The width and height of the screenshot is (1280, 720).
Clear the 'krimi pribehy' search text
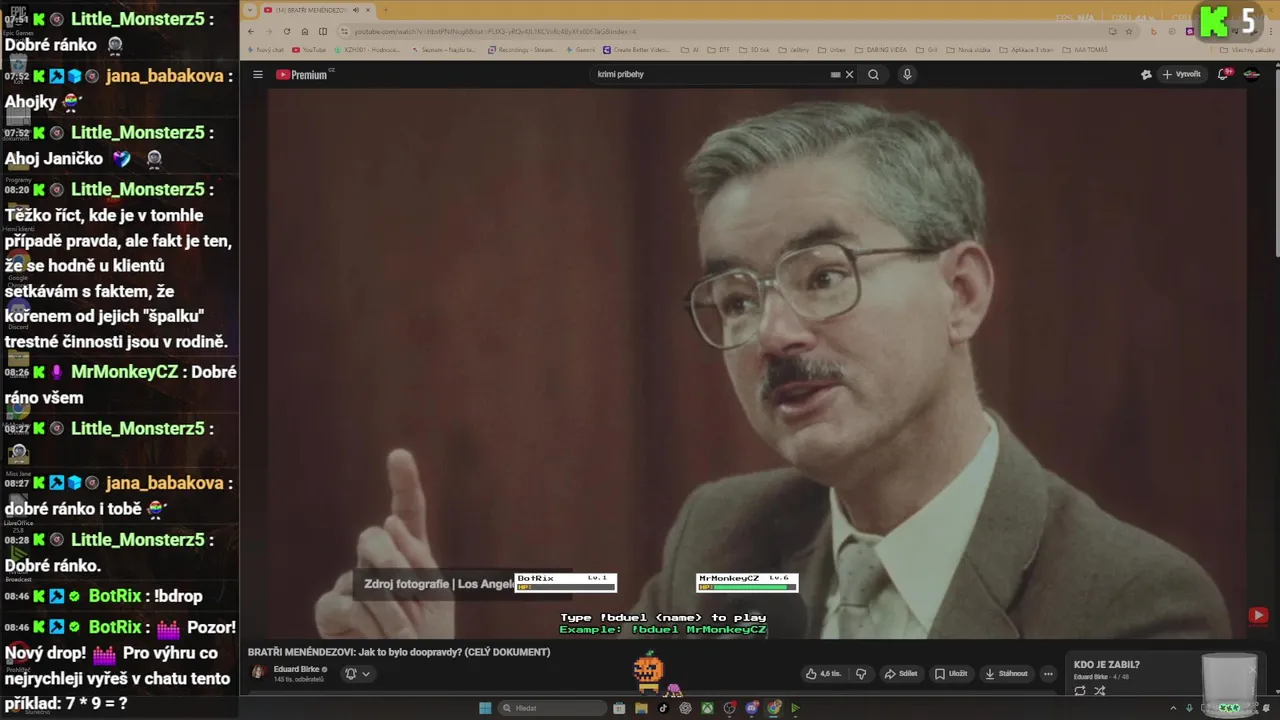(x=850, y=74)
